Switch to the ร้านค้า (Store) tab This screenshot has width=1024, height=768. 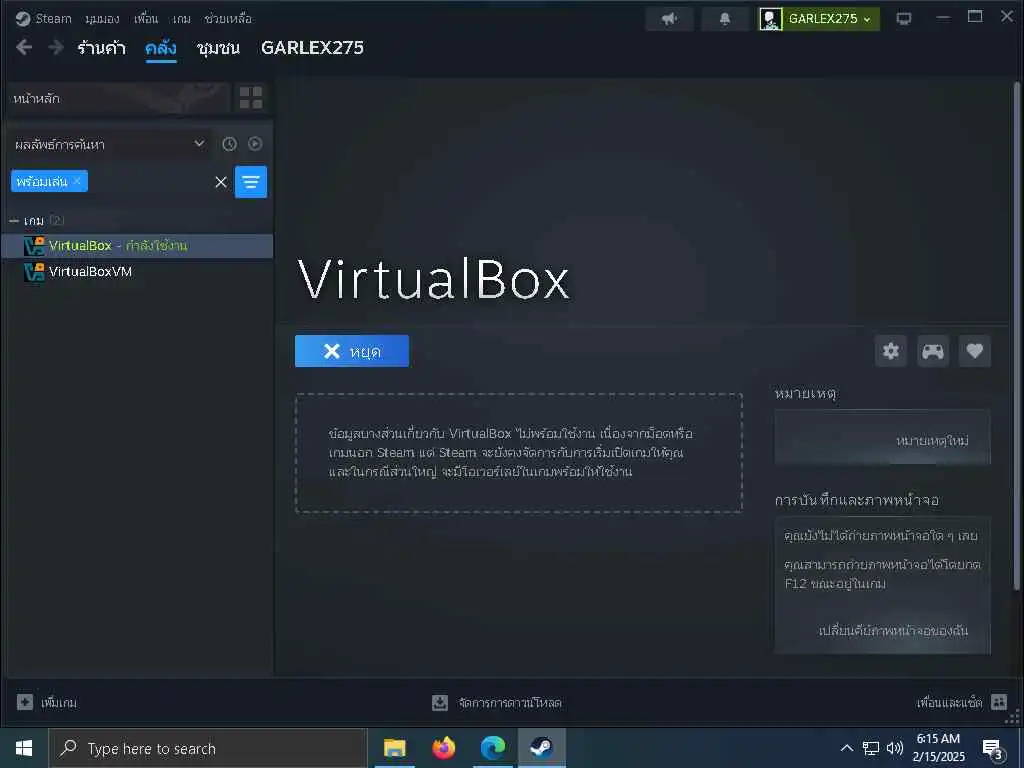[x=101, y=48]
